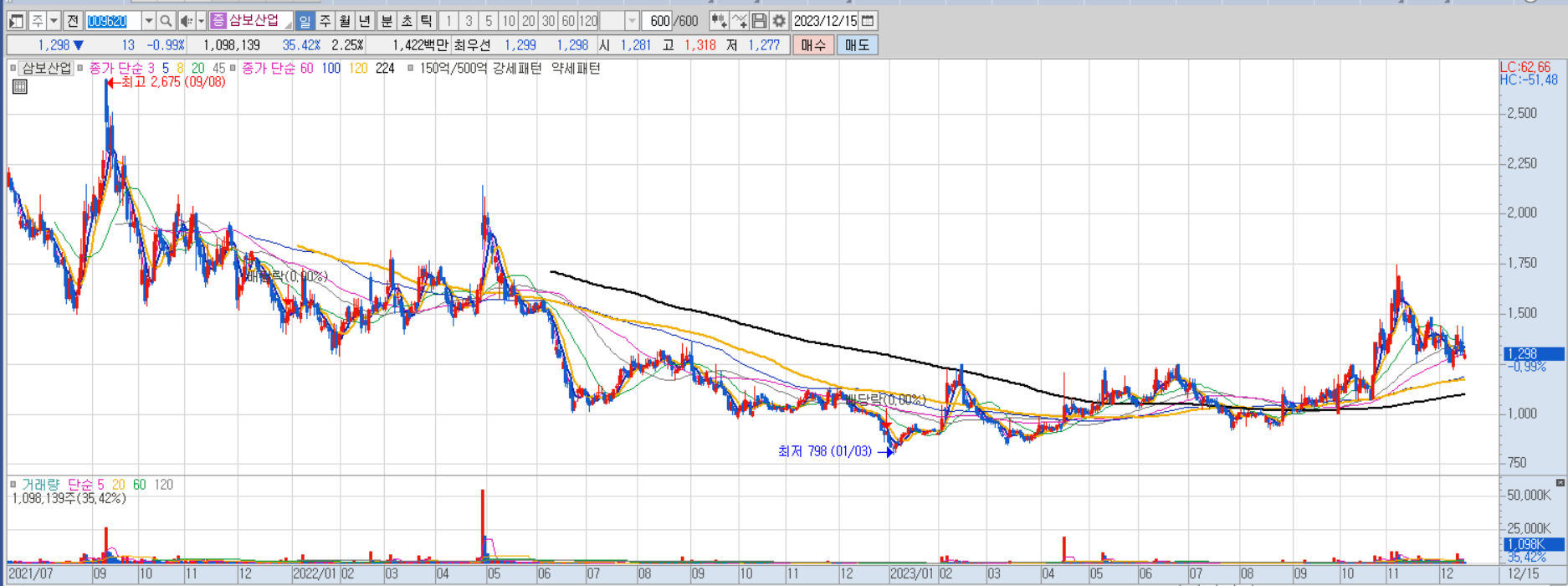
Task: Click the 종가 단순 3 legend label
Action: (x=122, y=68)
